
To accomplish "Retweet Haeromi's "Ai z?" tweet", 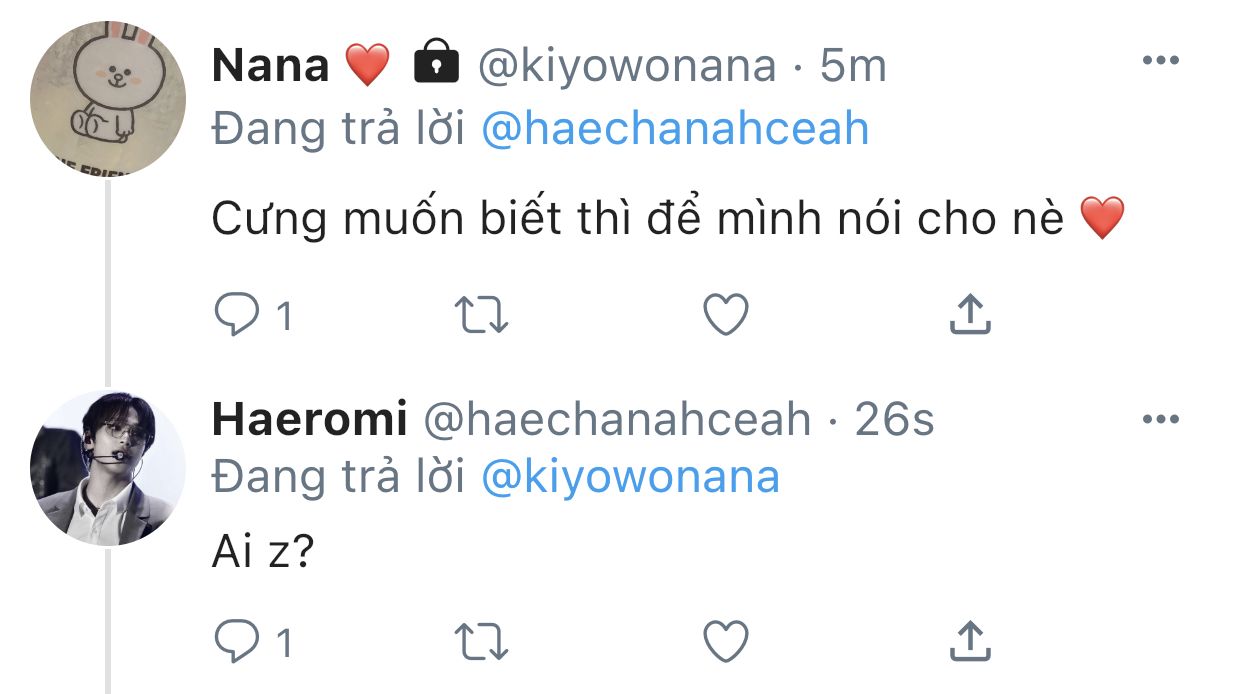I will tap(482, 641).
